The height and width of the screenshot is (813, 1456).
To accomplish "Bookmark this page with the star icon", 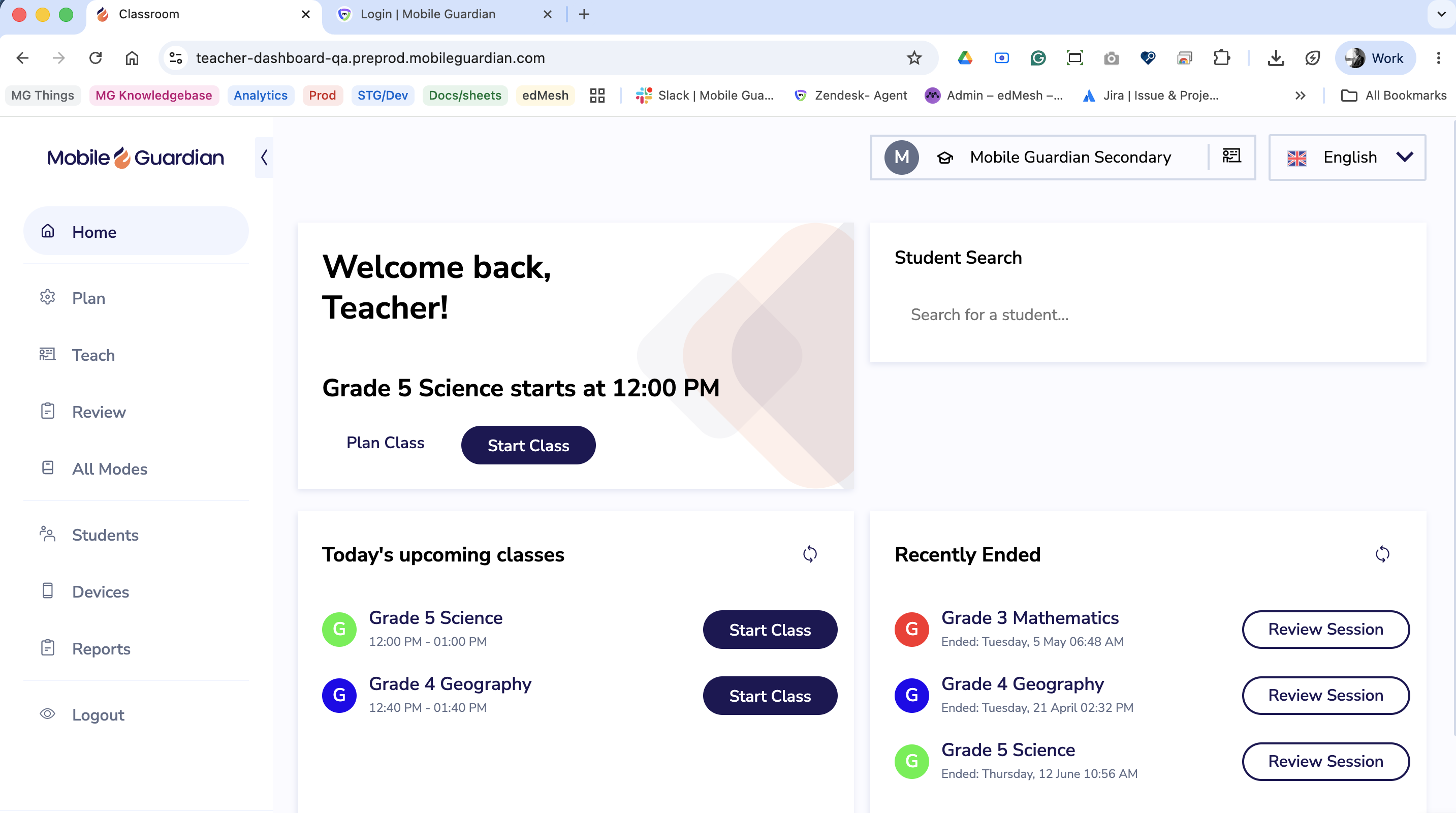I will [914, 57].
